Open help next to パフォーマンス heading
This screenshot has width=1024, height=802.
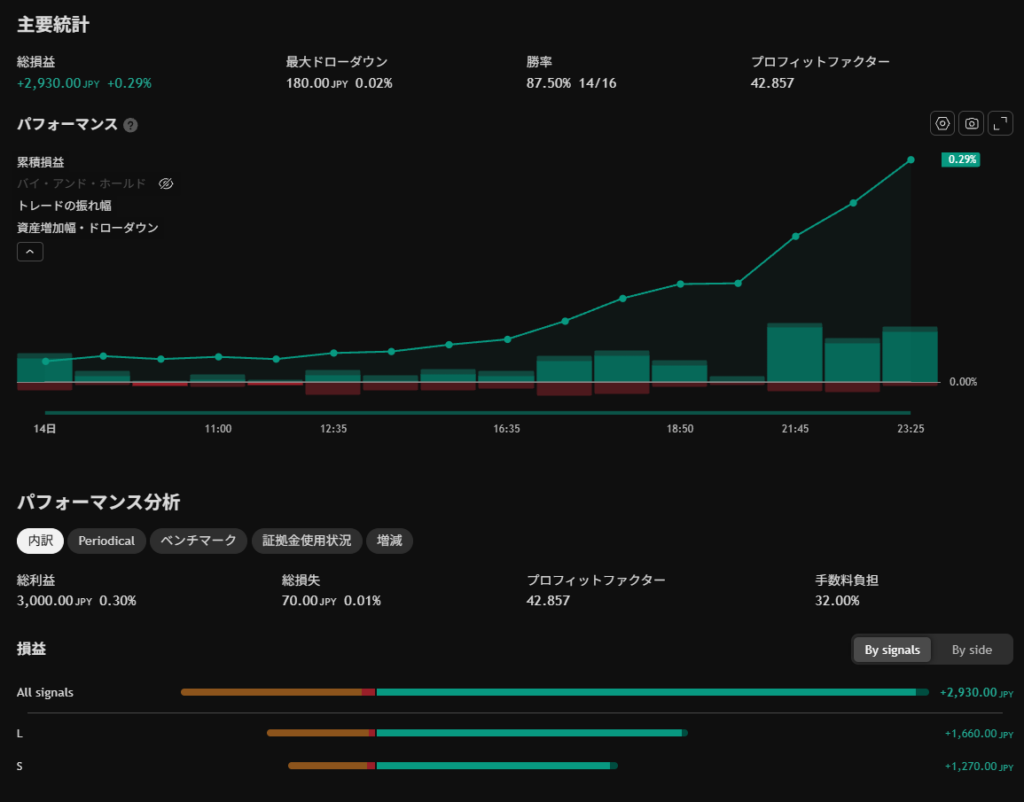point(131,125)
